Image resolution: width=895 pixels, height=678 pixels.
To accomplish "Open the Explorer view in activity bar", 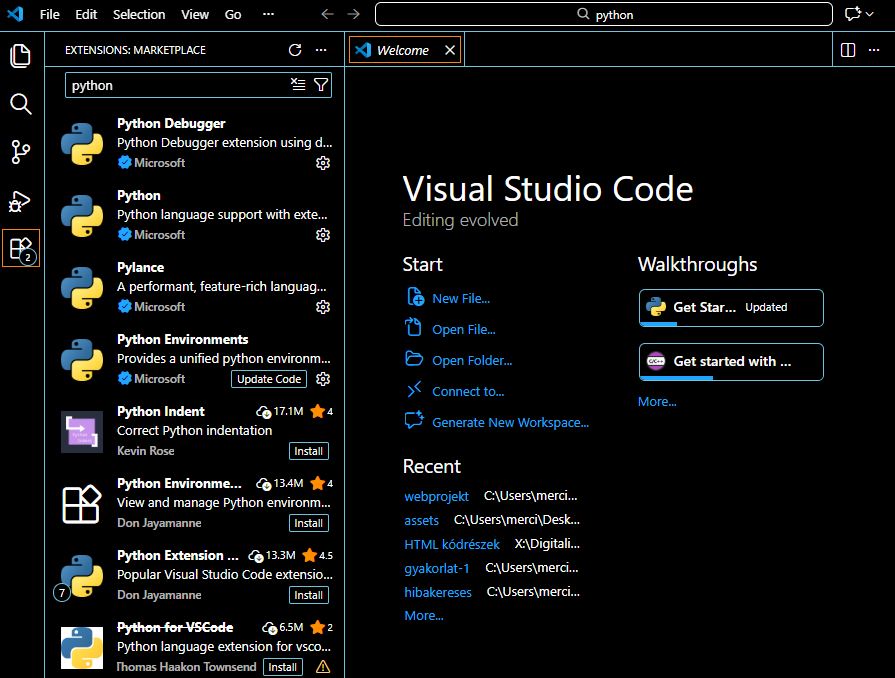I will coord(21,56).
